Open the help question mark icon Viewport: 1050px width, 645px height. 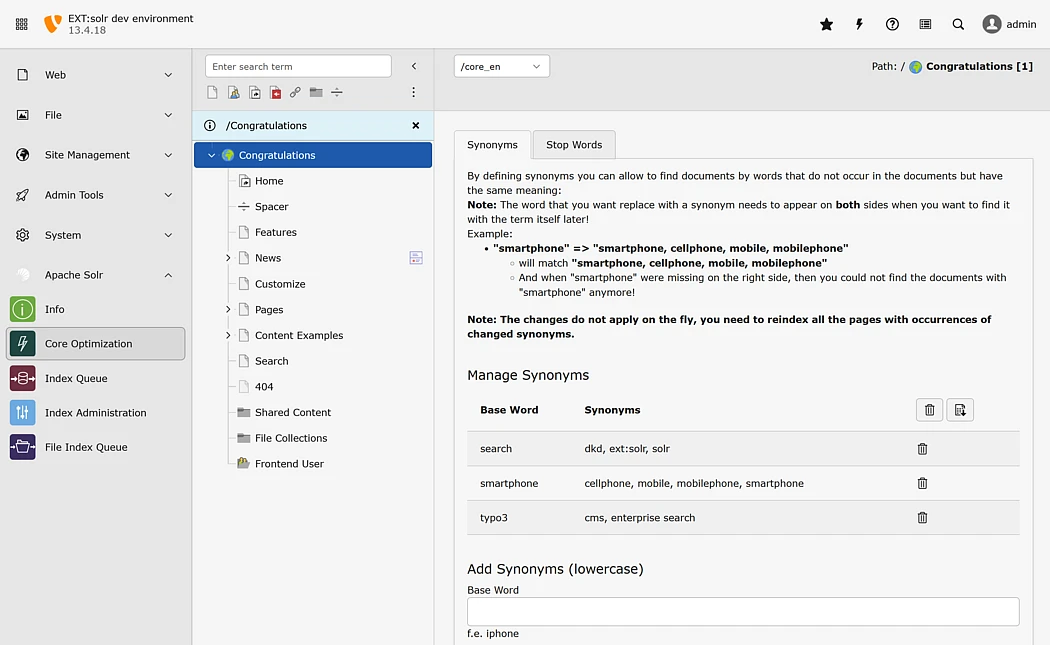click(x=892, y=24)
